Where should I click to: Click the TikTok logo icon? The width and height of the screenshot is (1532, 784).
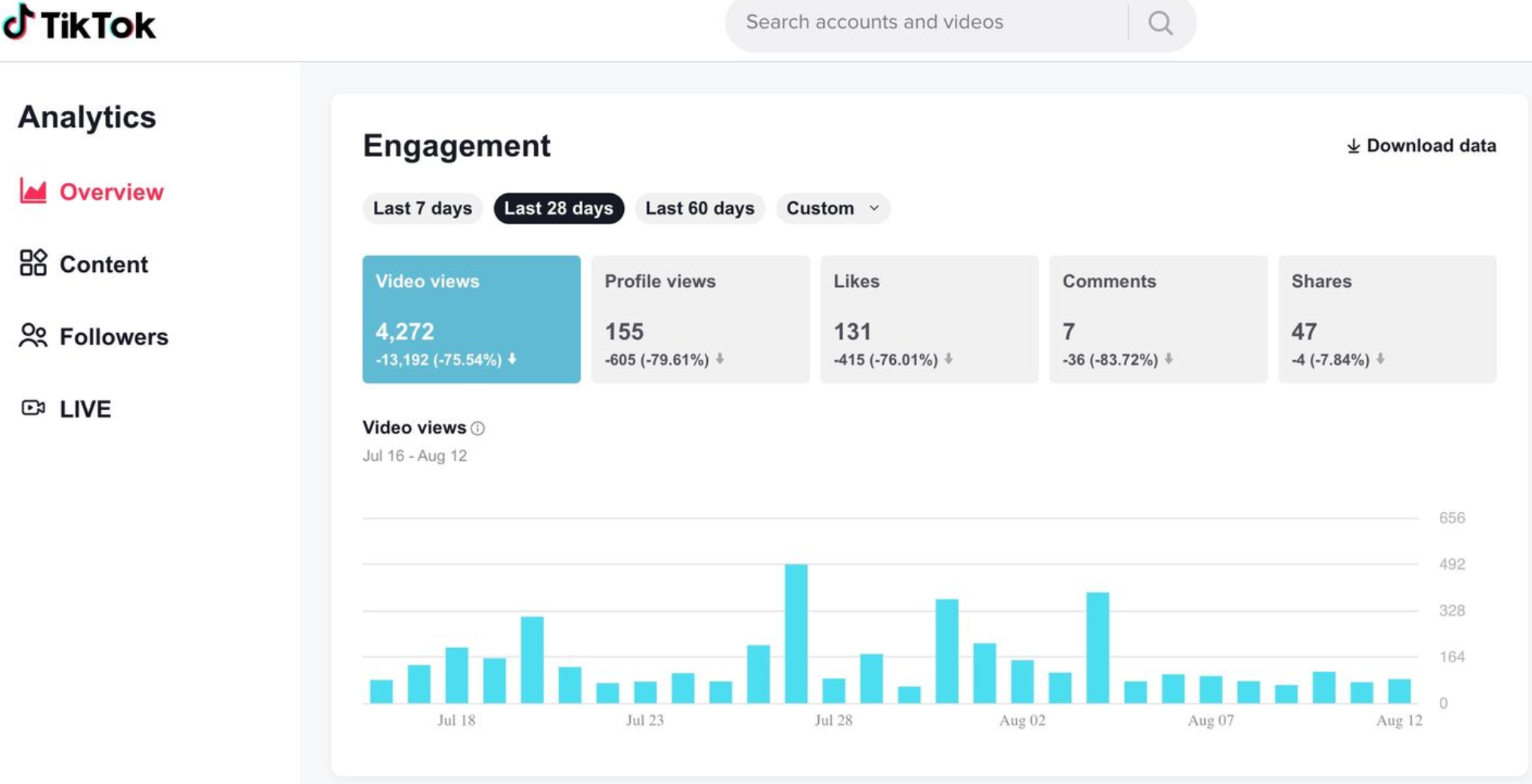[x=18, y=21]
